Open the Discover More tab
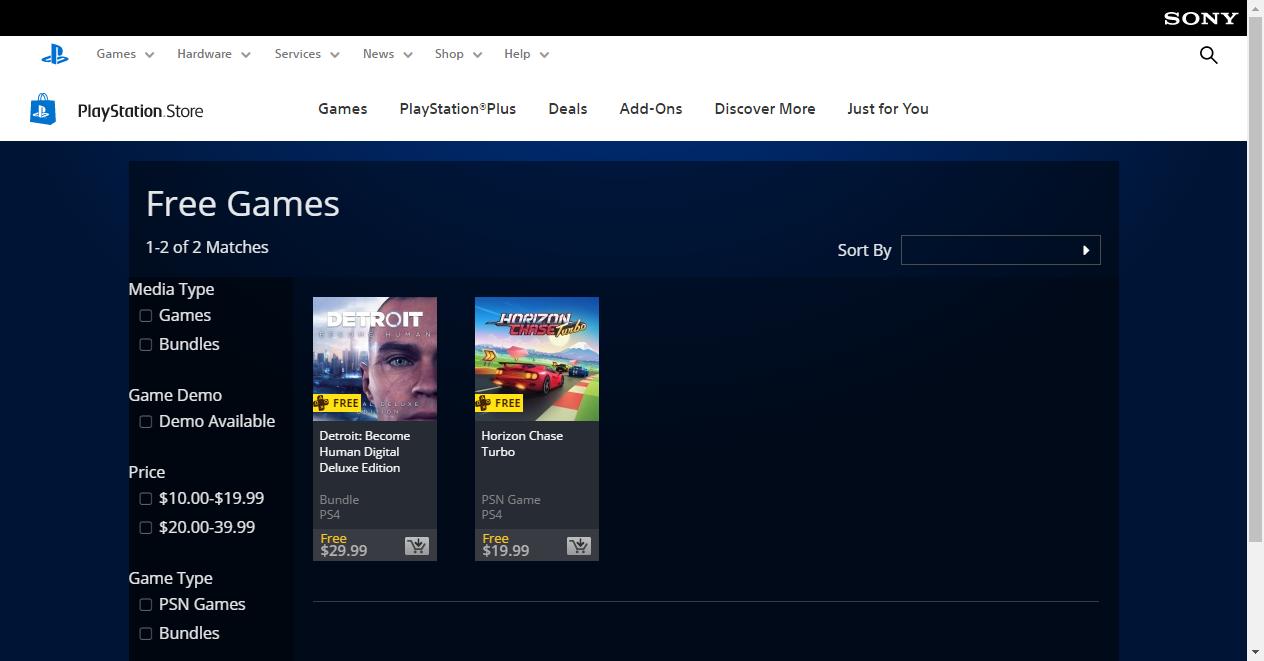The image size is (1264, 661). [x=765, y=109]
